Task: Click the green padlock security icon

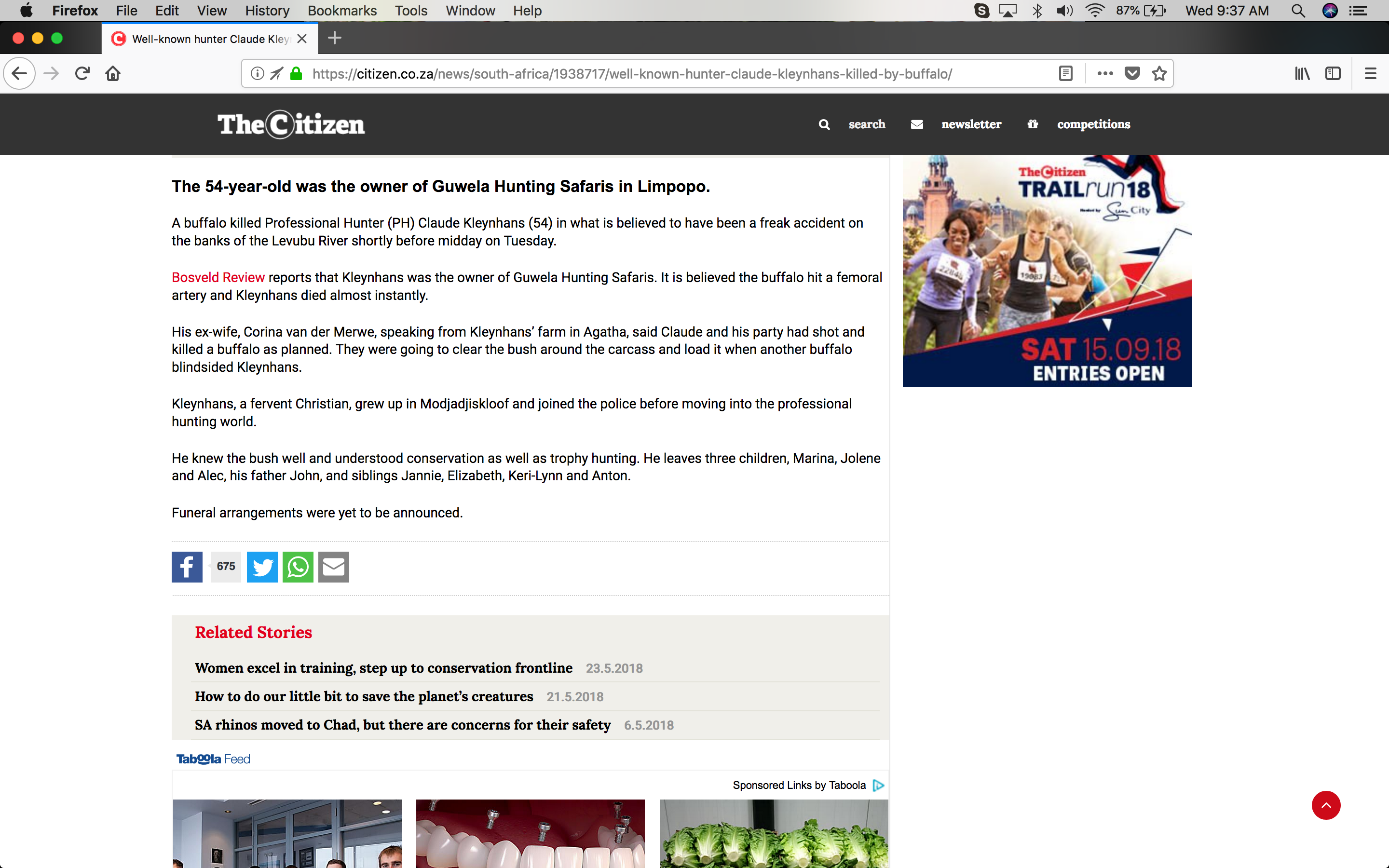Action: pyautogui.click(x=296, y=73)
